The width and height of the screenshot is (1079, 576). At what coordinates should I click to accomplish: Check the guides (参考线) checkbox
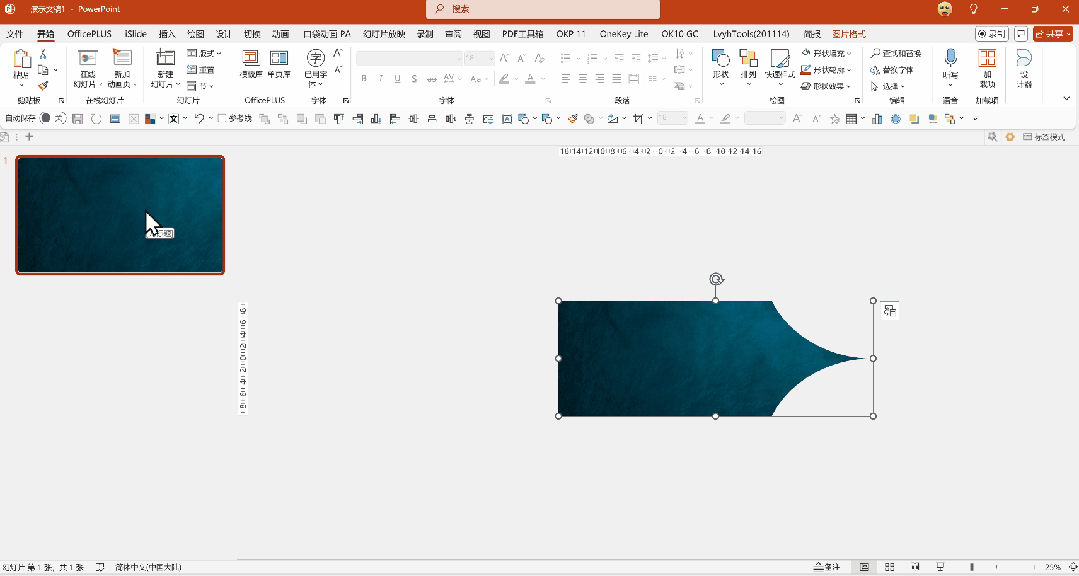tap(222, 119)
